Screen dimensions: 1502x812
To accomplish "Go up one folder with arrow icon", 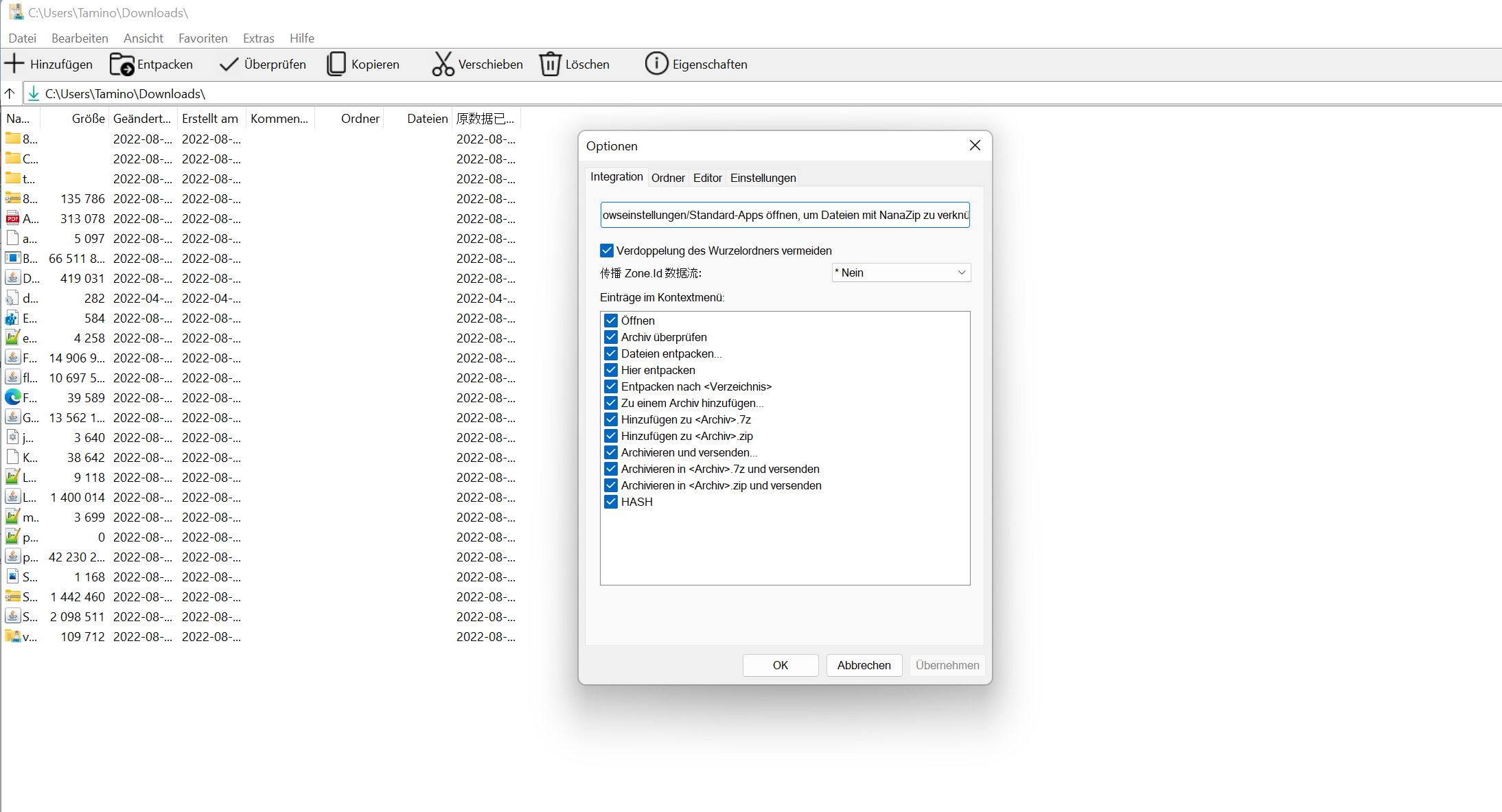I will (x=10, y=93).
